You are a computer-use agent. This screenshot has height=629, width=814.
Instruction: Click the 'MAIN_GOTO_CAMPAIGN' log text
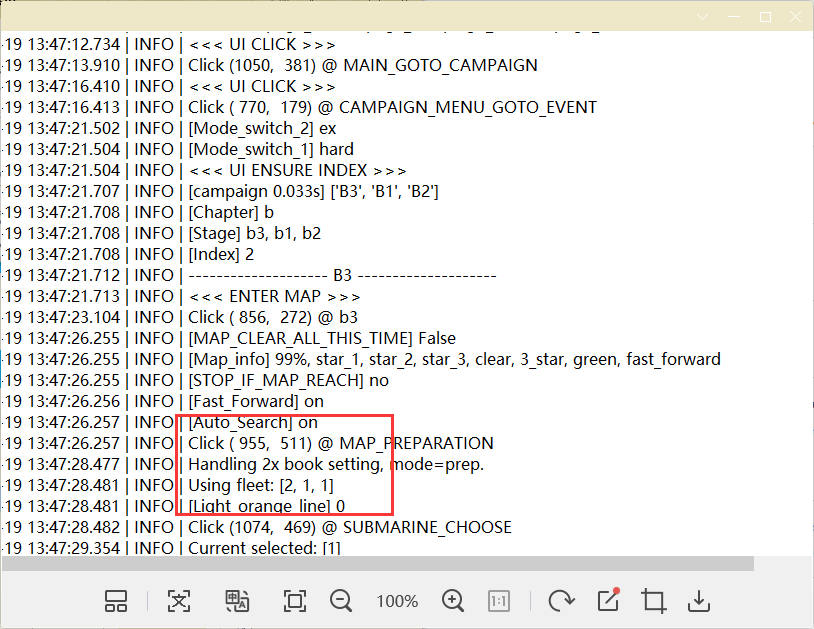pyautogui.click(x=440, y=65)
